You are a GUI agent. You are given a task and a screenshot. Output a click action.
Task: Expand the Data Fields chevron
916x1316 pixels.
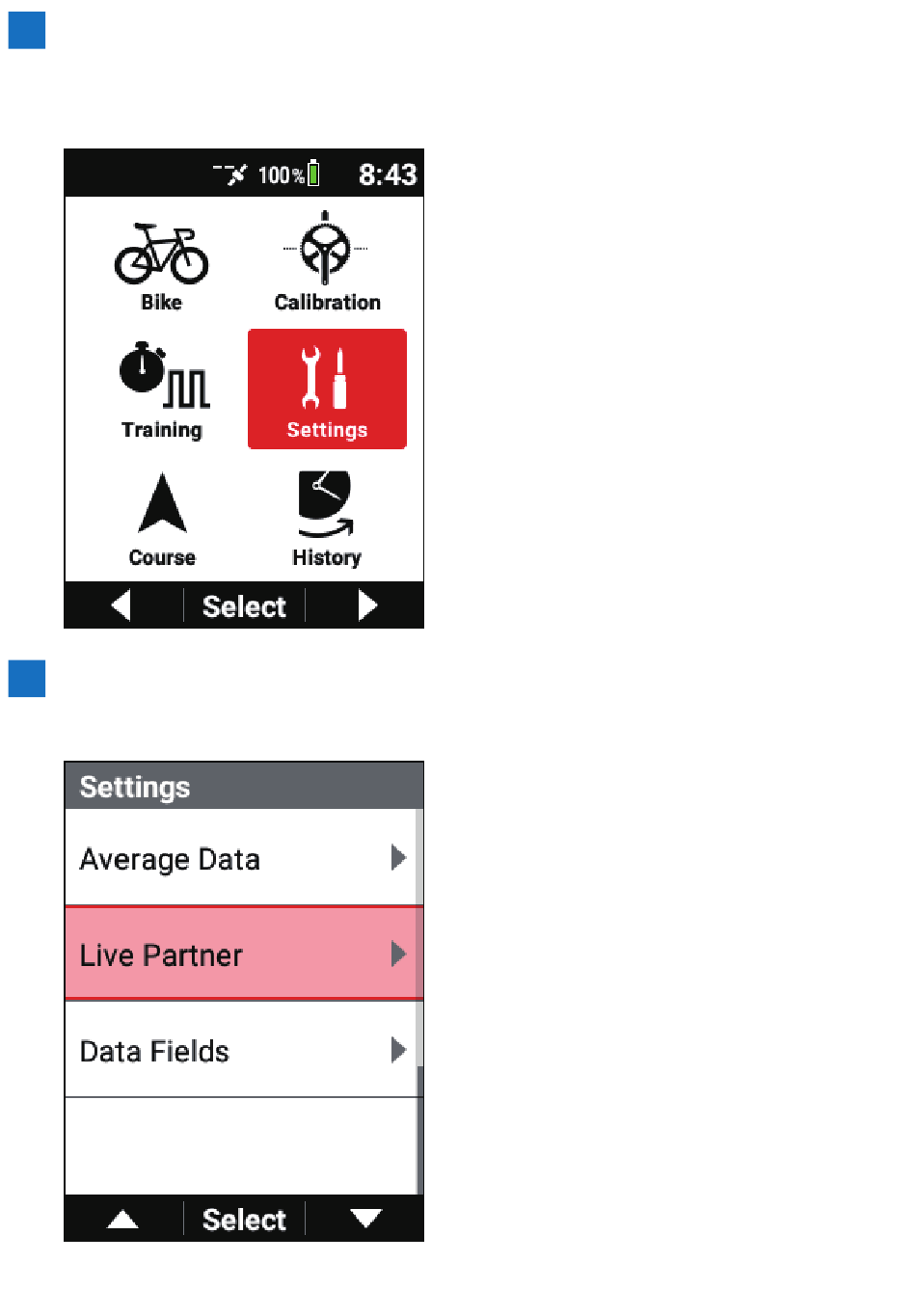tap(398, 1050)
